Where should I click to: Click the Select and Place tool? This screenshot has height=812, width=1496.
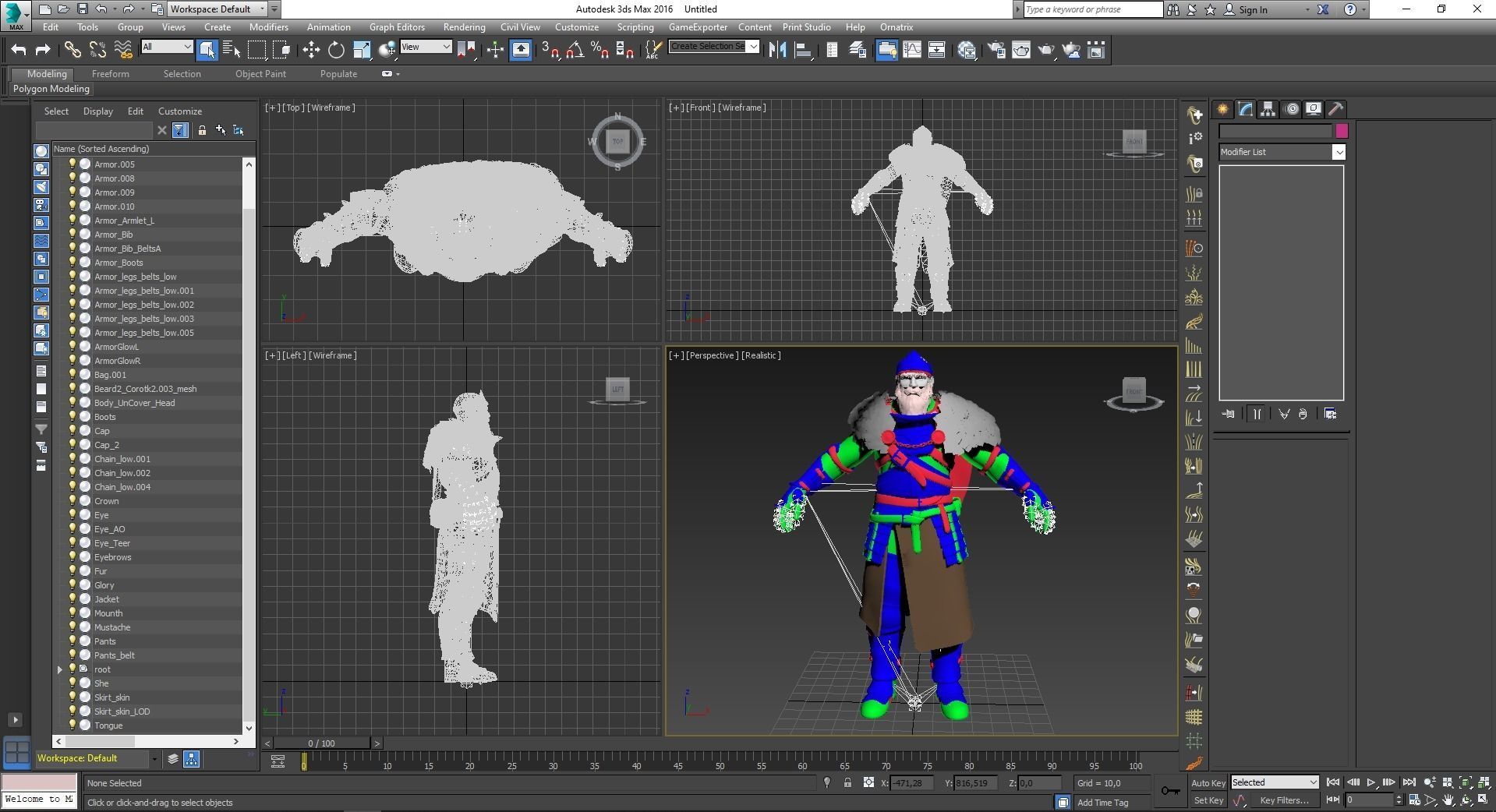point(386,50)
